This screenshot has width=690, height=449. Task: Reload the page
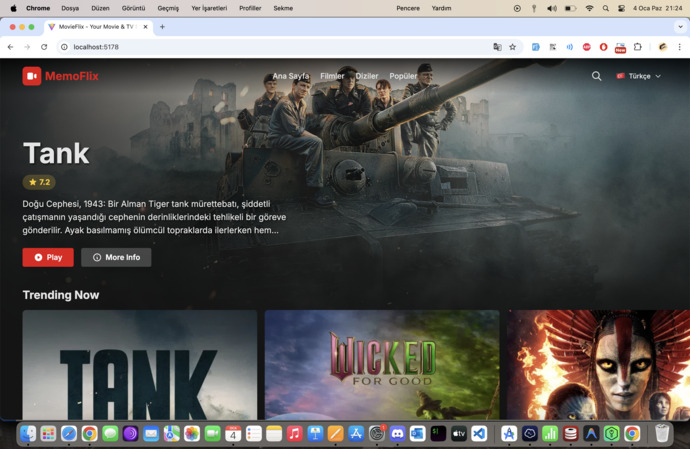coord(44,47)
